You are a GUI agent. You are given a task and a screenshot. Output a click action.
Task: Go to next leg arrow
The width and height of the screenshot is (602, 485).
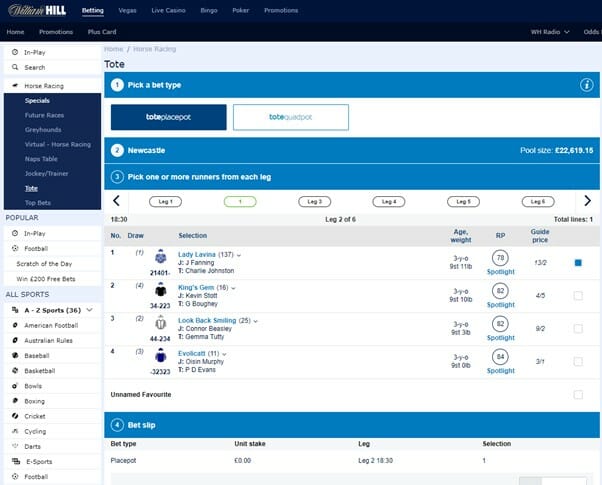587,200
